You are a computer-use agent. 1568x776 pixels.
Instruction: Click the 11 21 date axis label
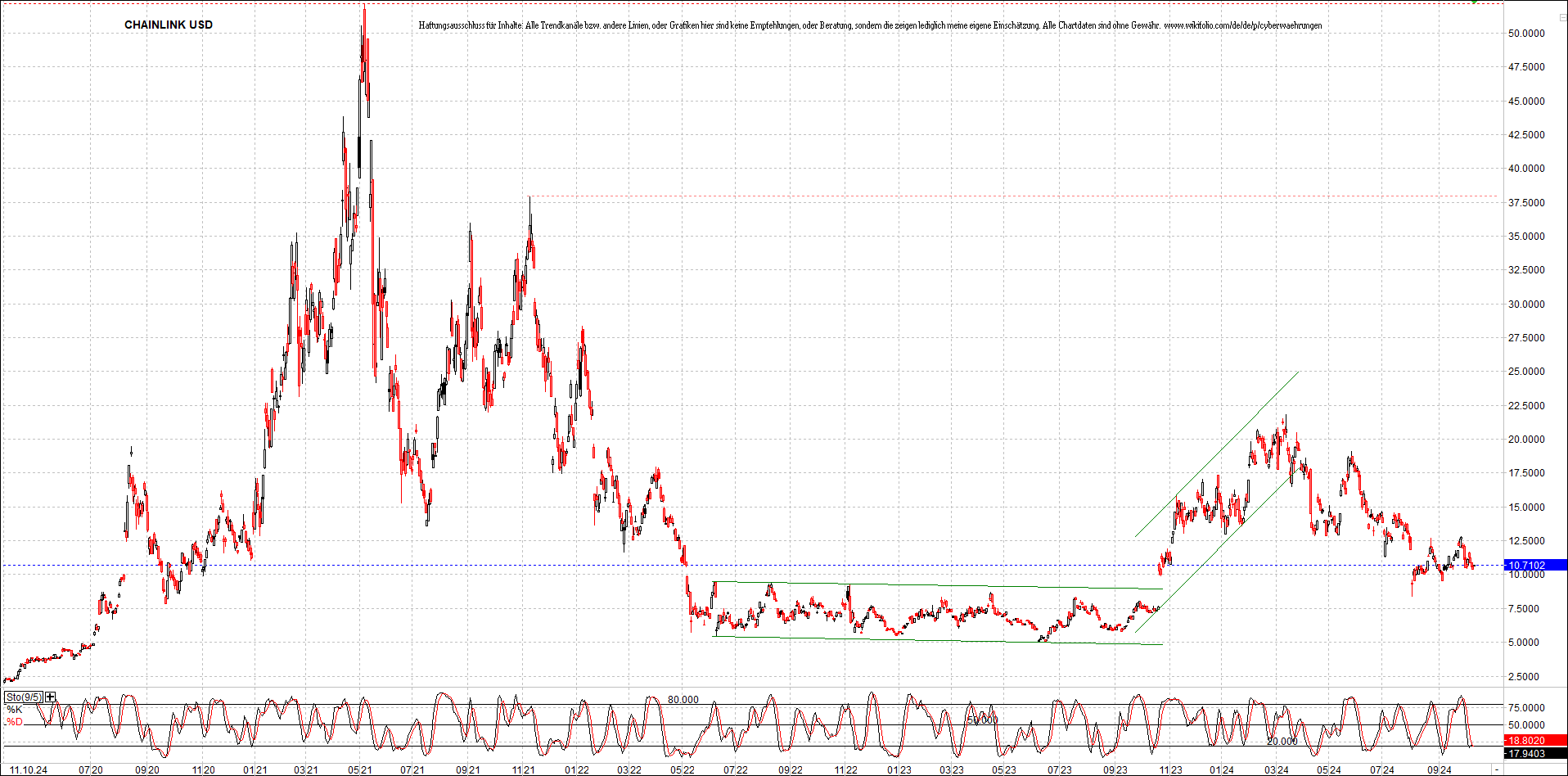pyautogui.click(x=524, y=770)
